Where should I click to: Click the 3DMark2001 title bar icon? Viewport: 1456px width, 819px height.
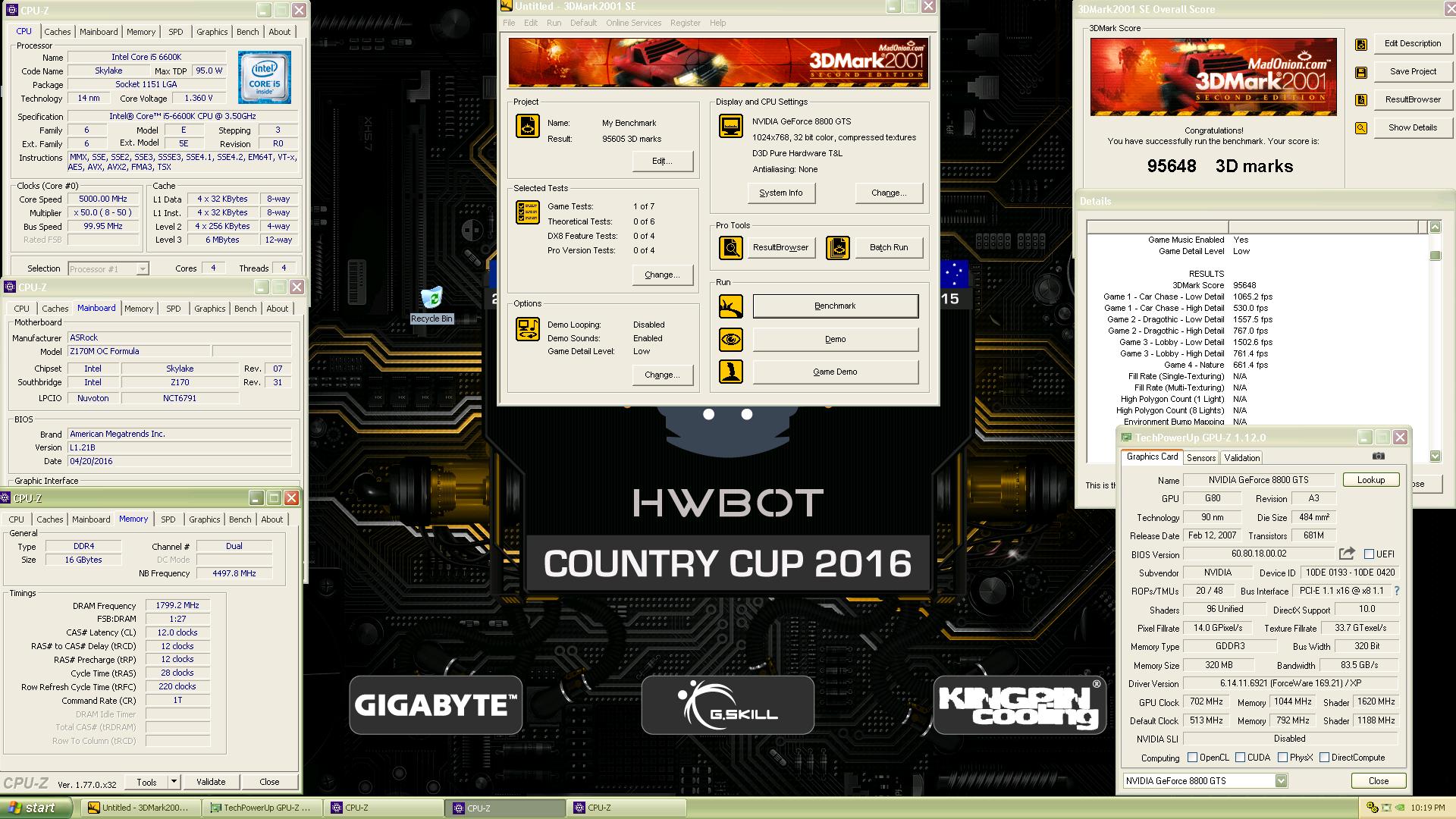[x=507, y=7]
